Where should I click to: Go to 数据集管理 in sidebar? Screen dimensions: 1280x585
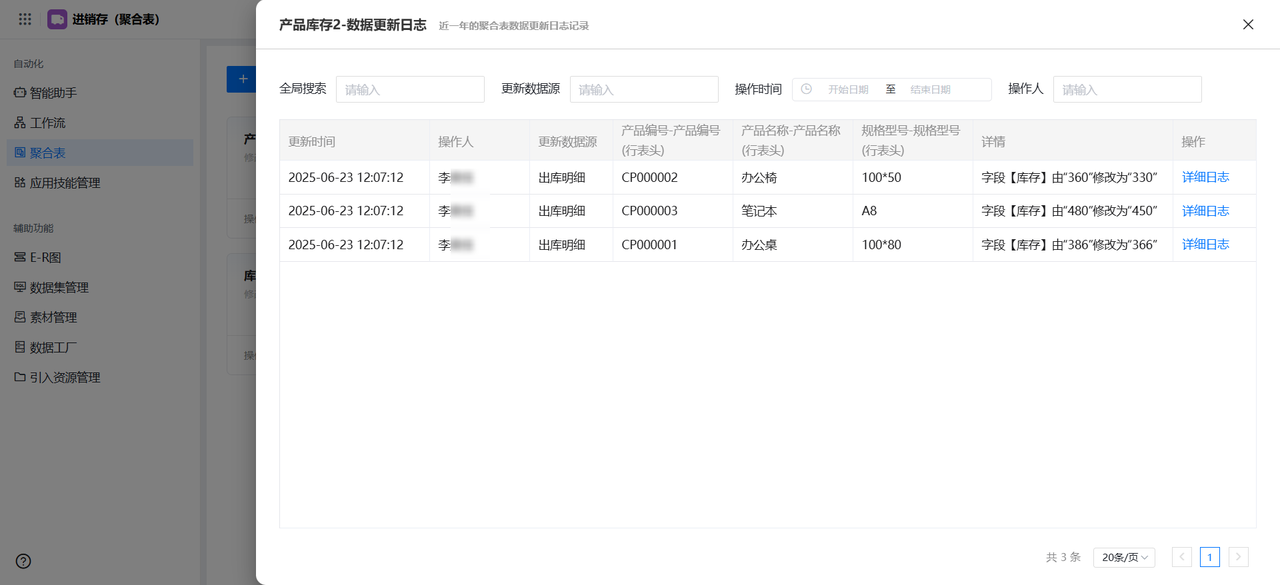[59, 287]
